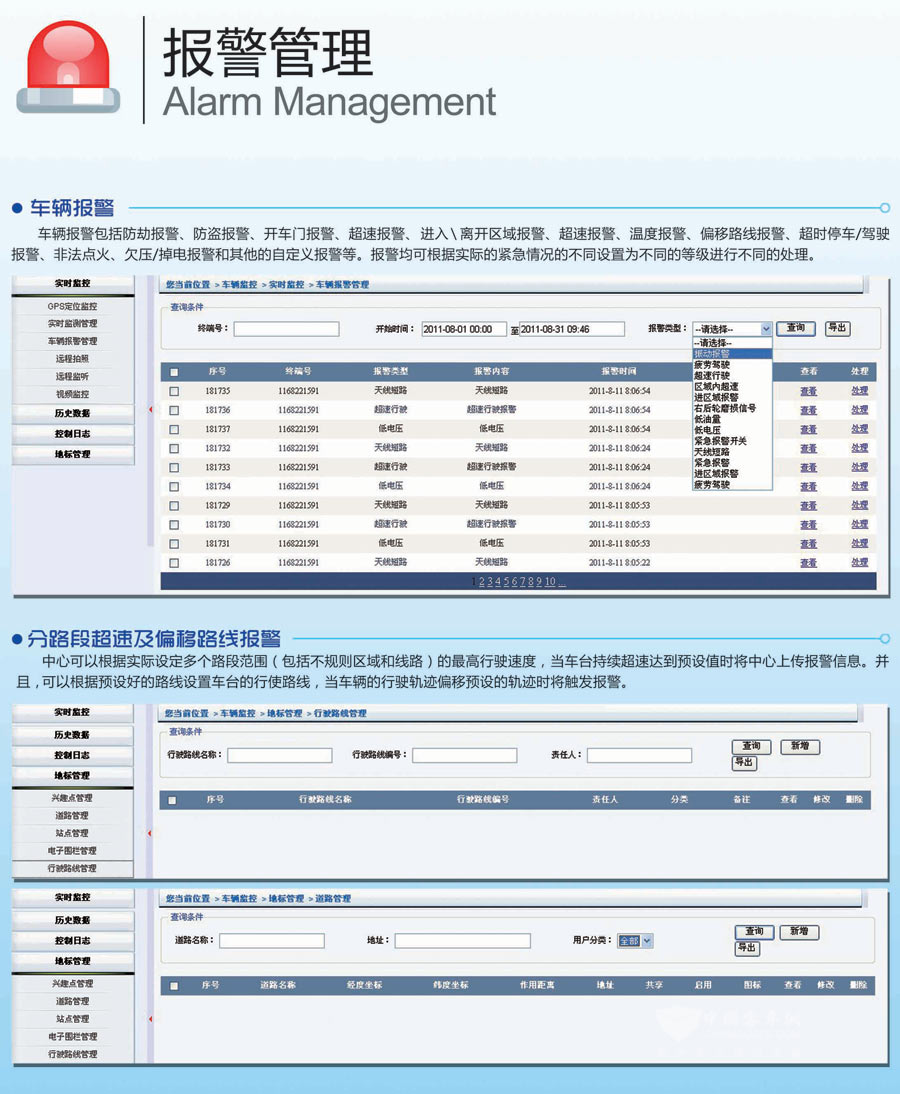Click 新增 button in the driving route panel
The height and width of the screenshot is (1094, 900).
799,746
